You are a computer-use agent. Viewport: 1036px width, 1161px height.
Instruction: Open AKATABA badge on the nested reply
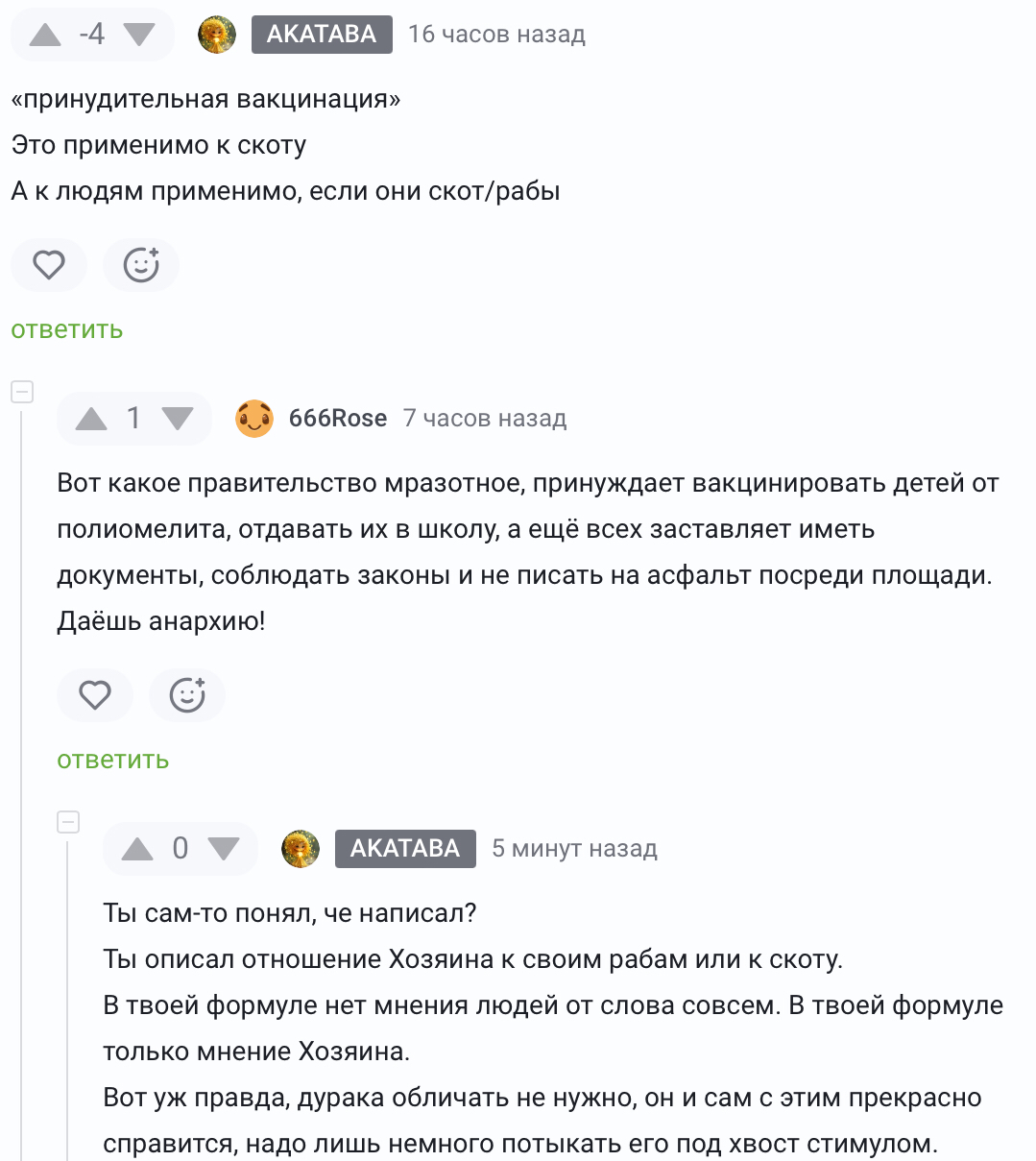pyautogui.click(x=405, y=849)
